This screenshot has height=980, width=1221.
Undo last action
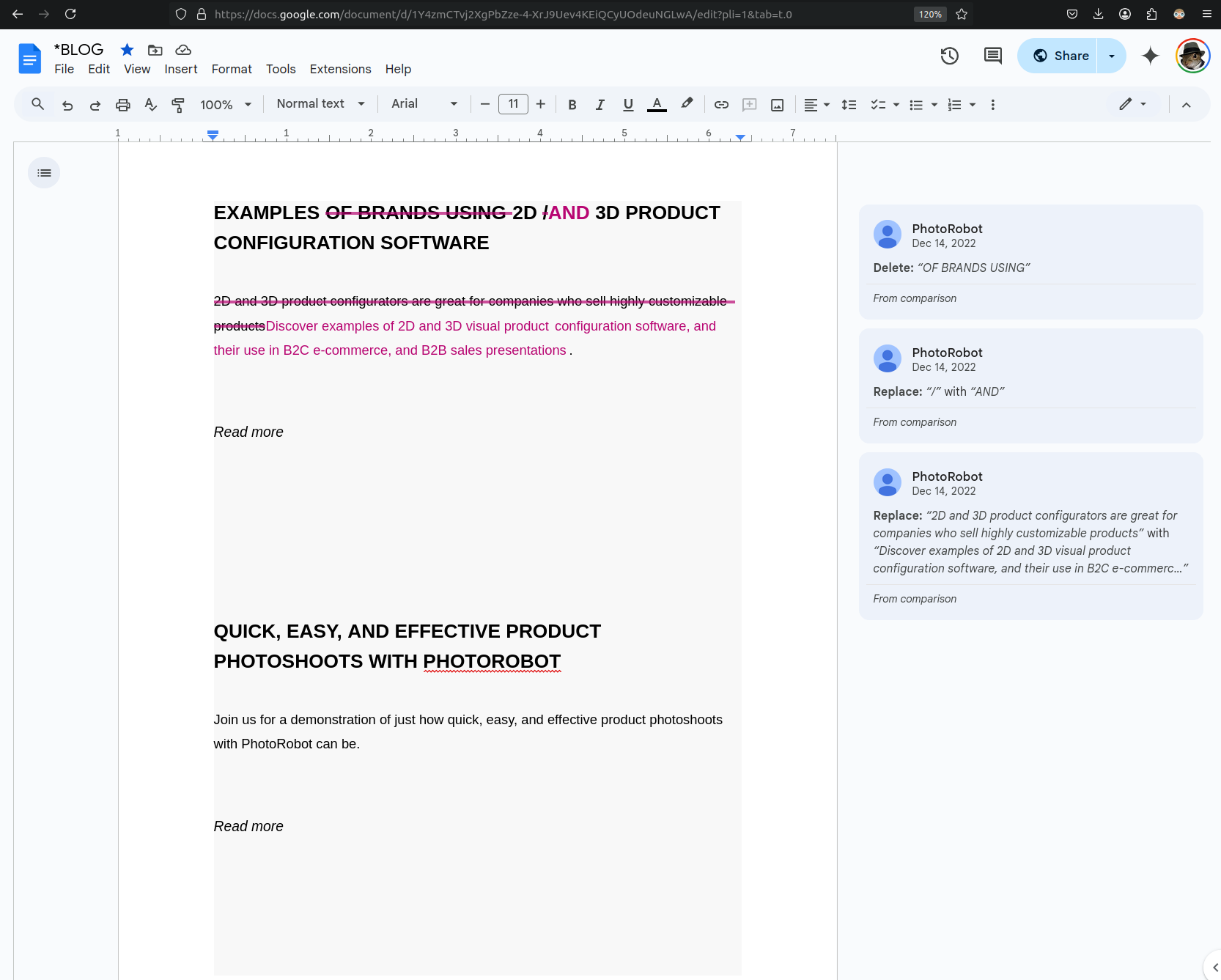[67, 105]
